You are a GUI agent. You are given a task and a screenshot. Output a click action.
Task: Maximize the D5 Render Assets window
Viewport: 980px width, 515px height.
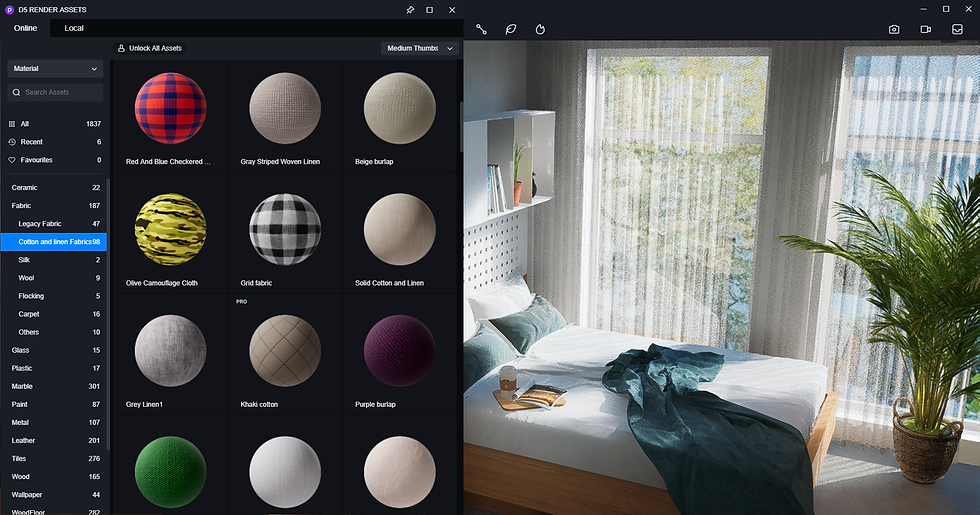point(429,10)
